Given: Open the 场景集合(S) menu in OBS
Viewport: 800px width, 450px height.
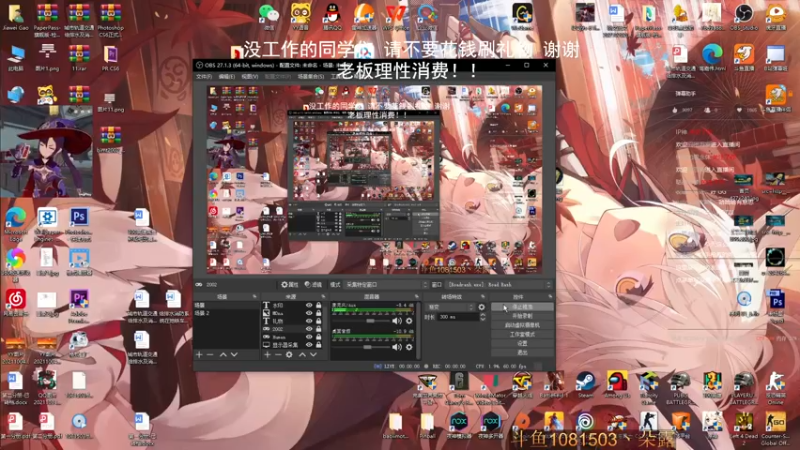Looking at the screenshot, I should tap(311, 77).
